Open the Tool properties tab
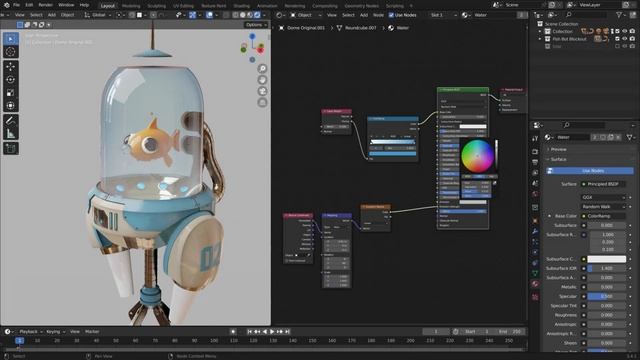 [x=535, y=138]
